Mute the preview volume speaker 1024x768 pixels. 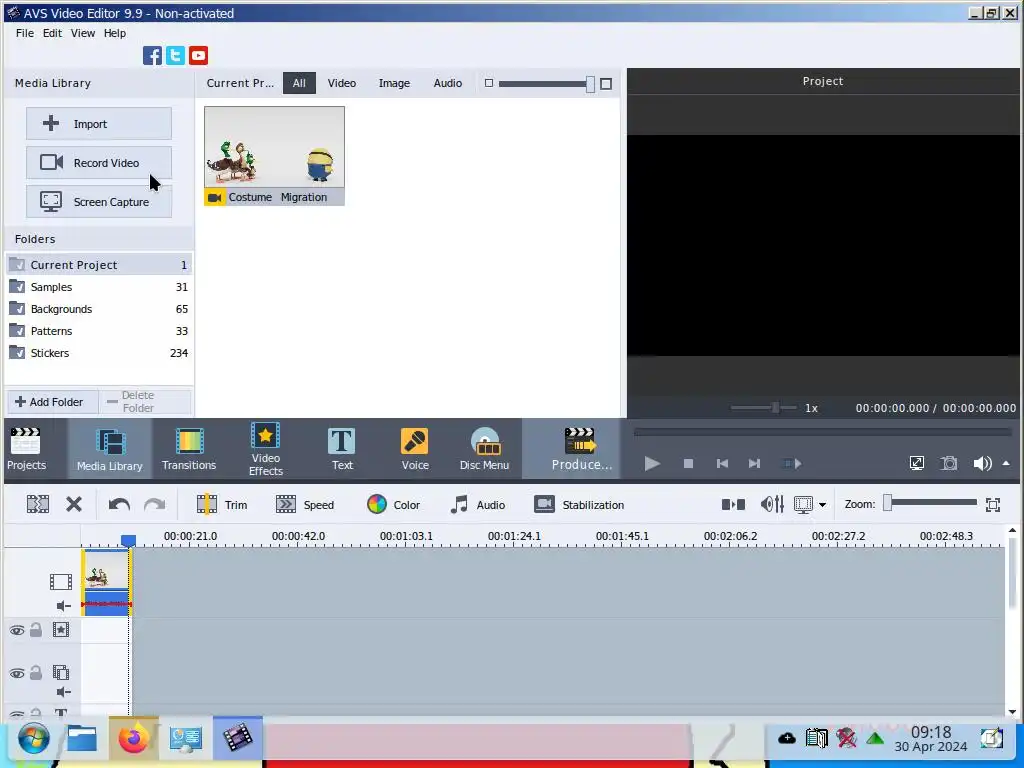pyautogui.click(x=982, y=464)
